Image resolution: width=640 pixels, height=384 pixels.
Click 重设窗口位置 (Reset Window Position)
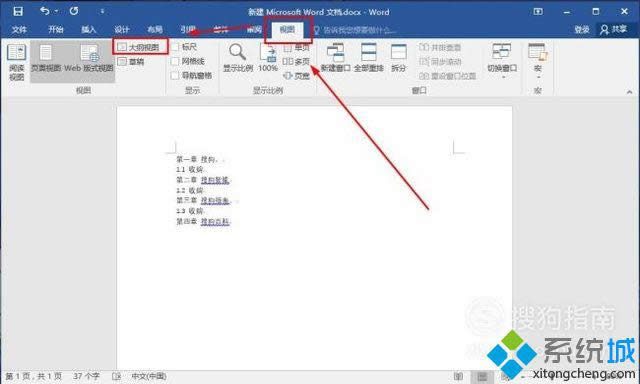448,76
